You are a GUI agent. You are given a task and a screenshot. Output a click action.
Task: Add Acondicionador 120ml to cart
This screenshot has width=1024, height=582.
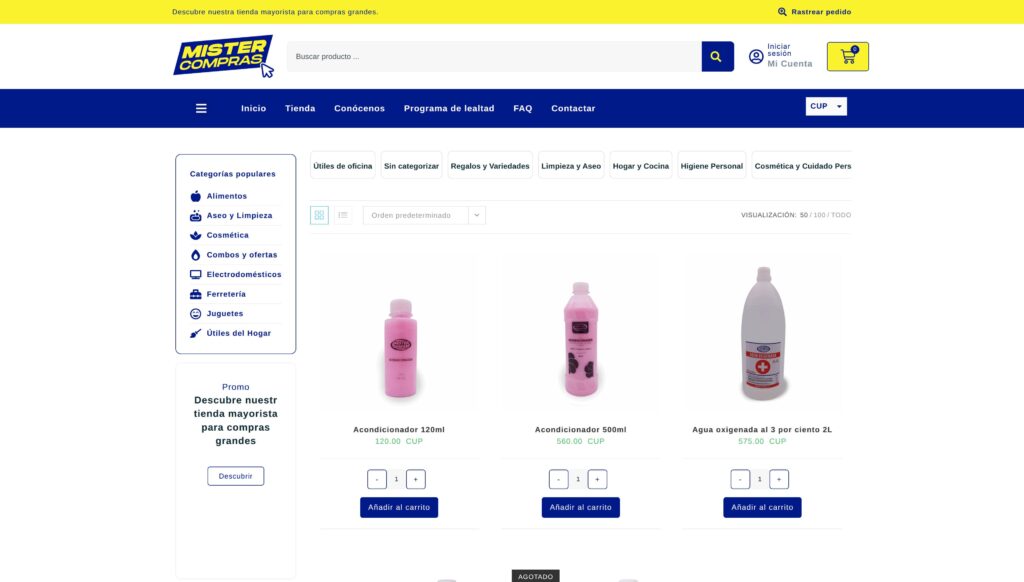399,508
